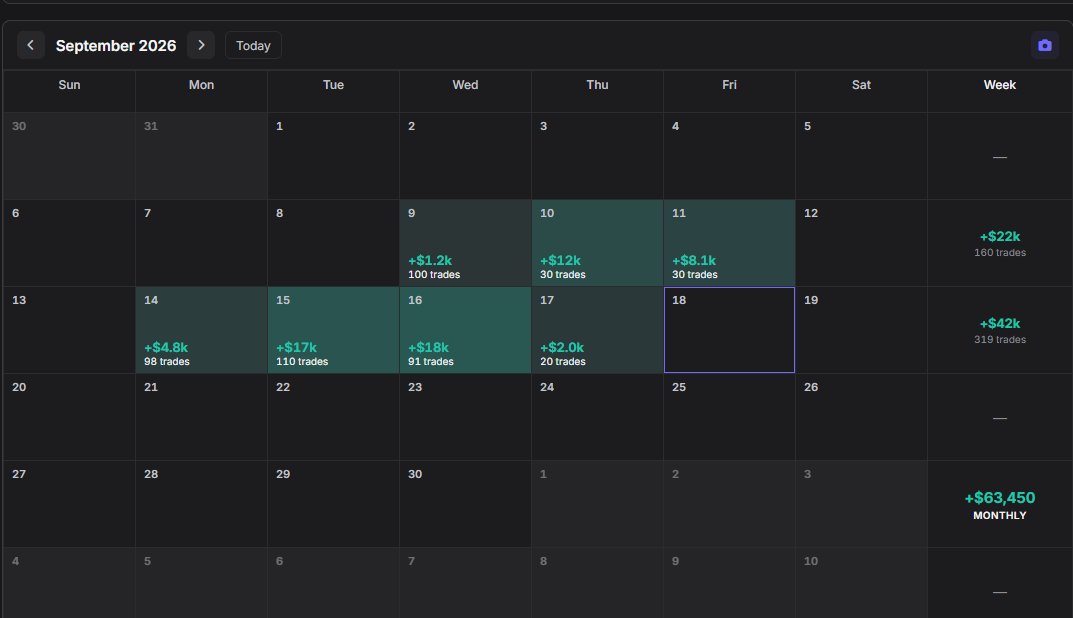Screen dimensions: 1073x618
Task: Select the day 22 cell
Action: click(333, 417)
